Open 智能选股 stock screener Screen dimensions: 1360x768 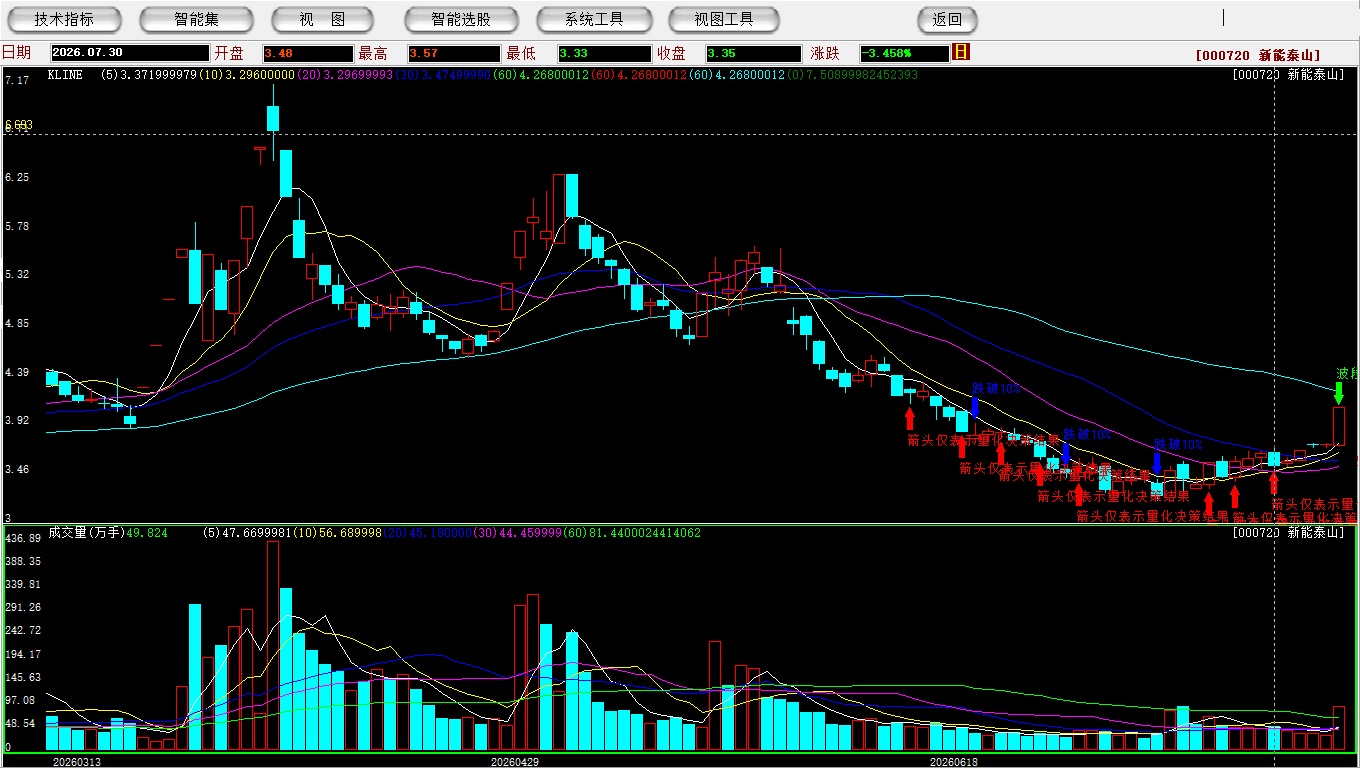(461, 19)
